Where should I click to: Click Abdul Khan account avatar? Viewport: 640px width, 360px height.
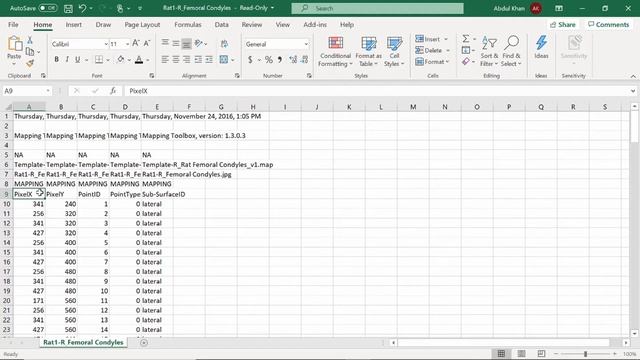tap(536, 8)
